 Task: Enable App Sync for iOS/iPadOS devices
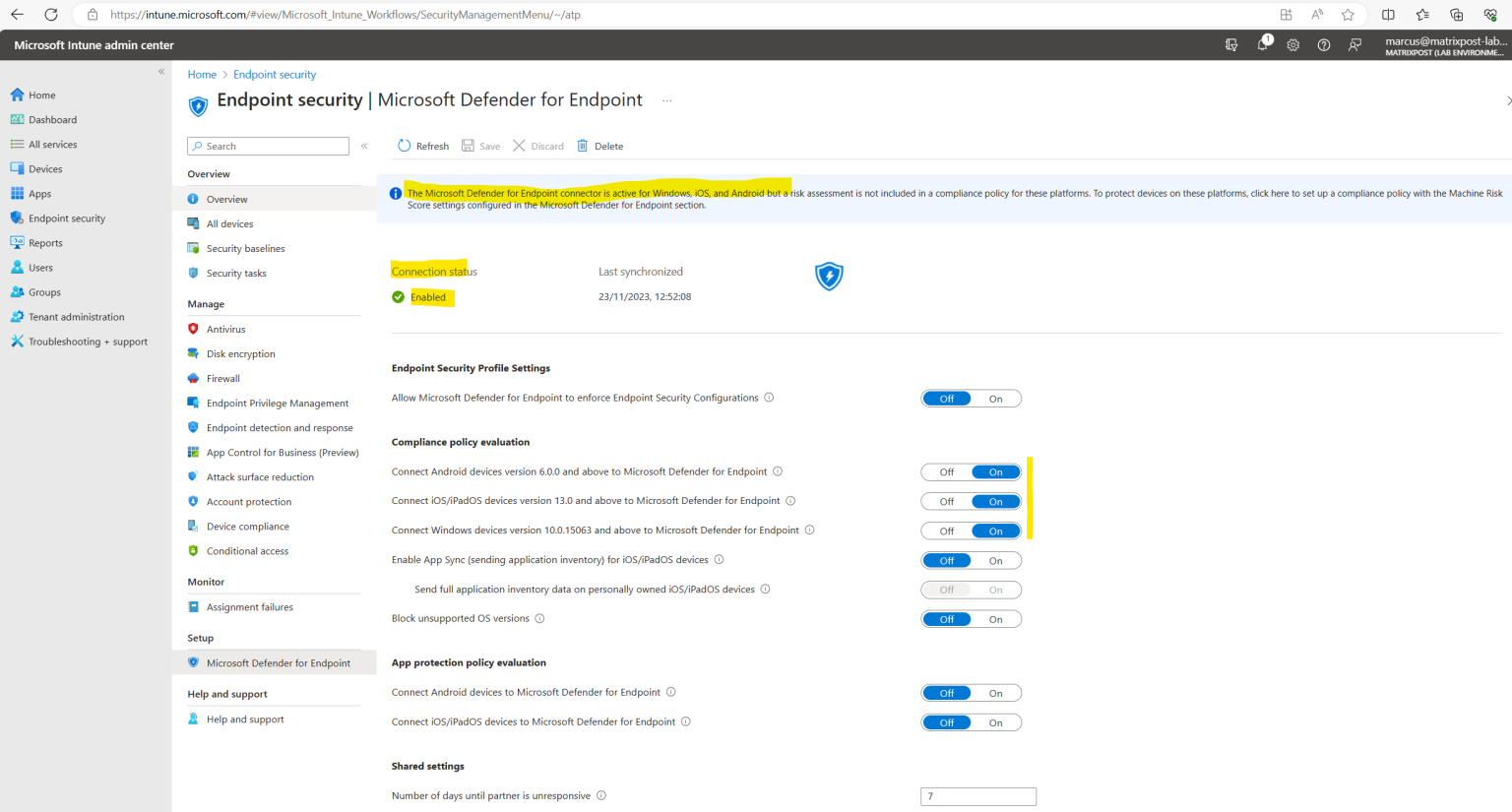click(x=995, y=560)
